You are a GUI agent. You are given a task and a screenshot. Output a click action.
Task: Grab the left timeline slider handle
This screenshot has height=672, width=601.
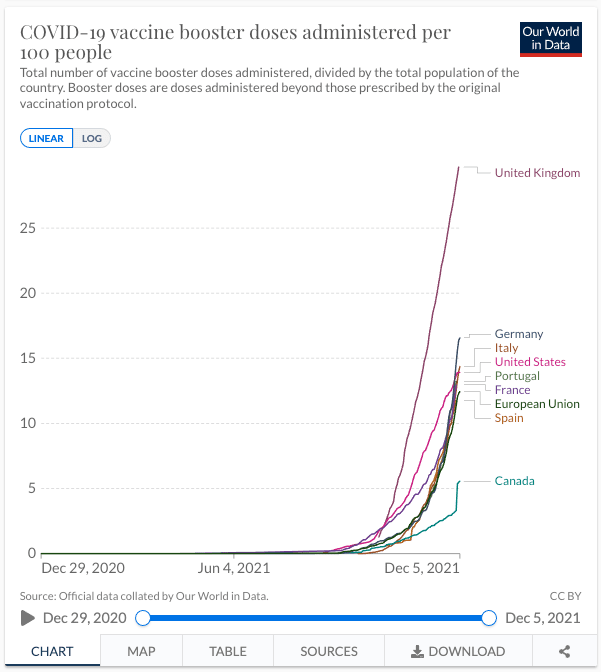tap(143, 618)
